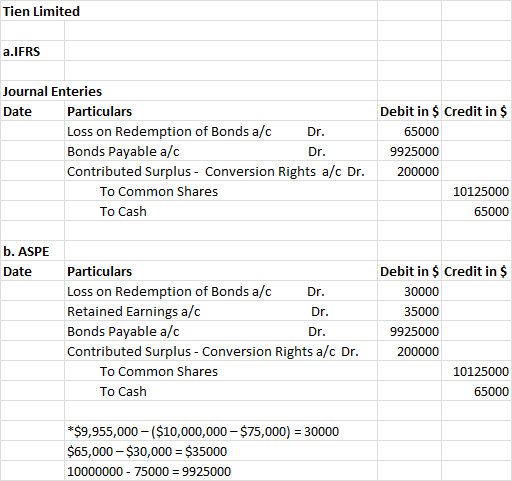Select ASPE 'Contributed Surplus - Conversion Rights' cell

pyautogui.click(x=221, y=351)
